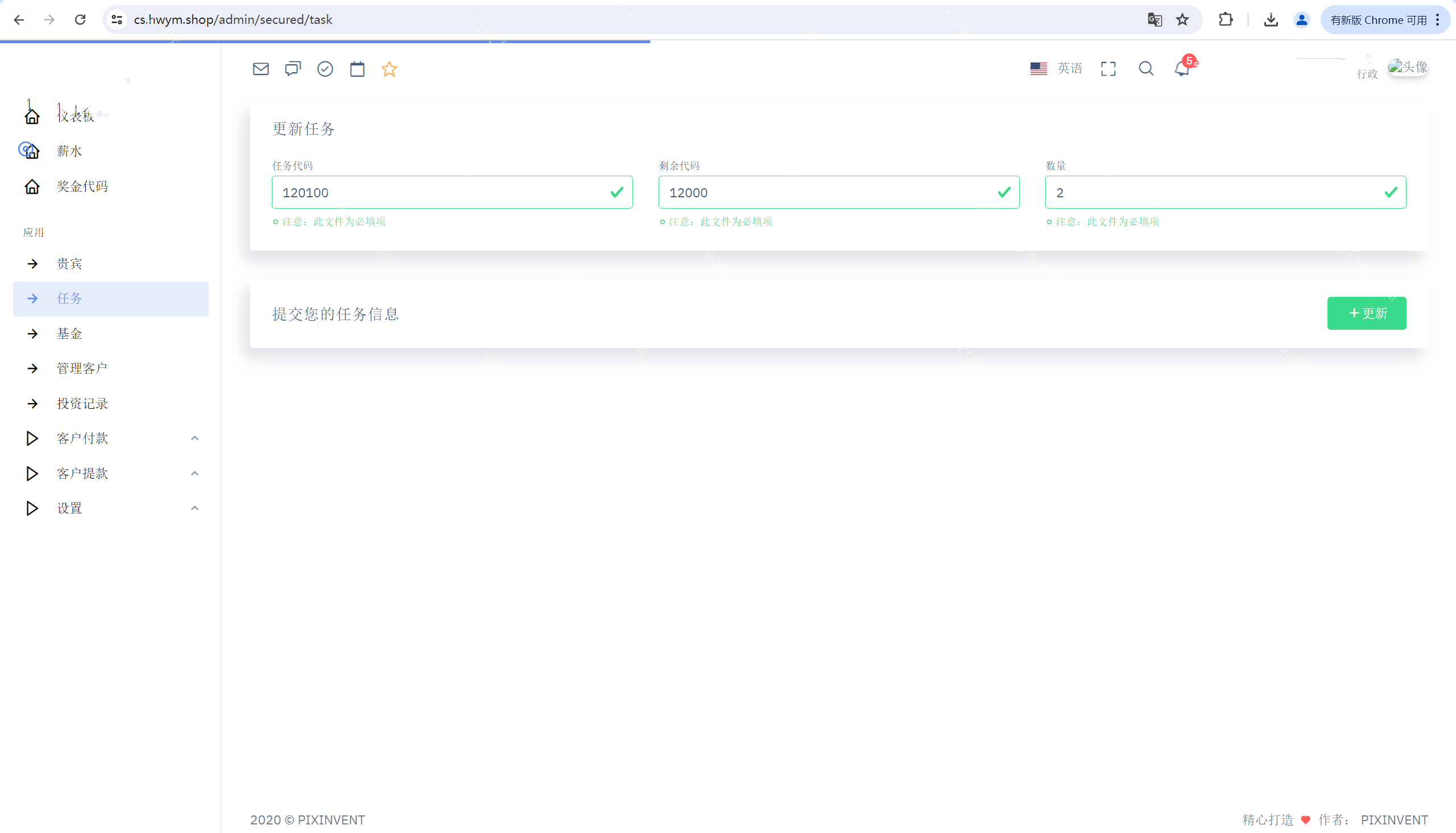Open the calendar icon in the toolbar
Screen dimensions: 1456x833
(357, 69)
